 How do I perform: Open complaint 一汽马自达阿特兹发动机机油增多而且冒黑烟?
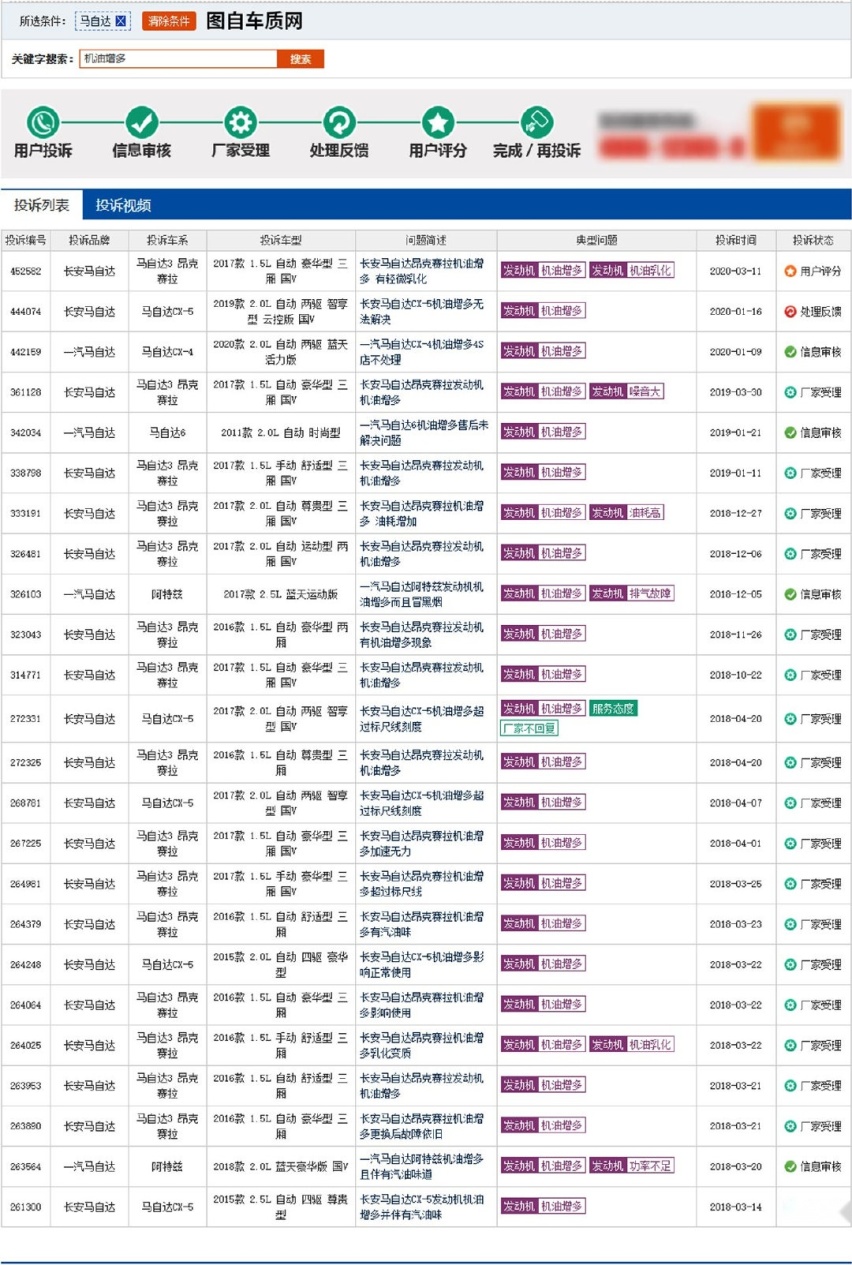tap(421, 594)
